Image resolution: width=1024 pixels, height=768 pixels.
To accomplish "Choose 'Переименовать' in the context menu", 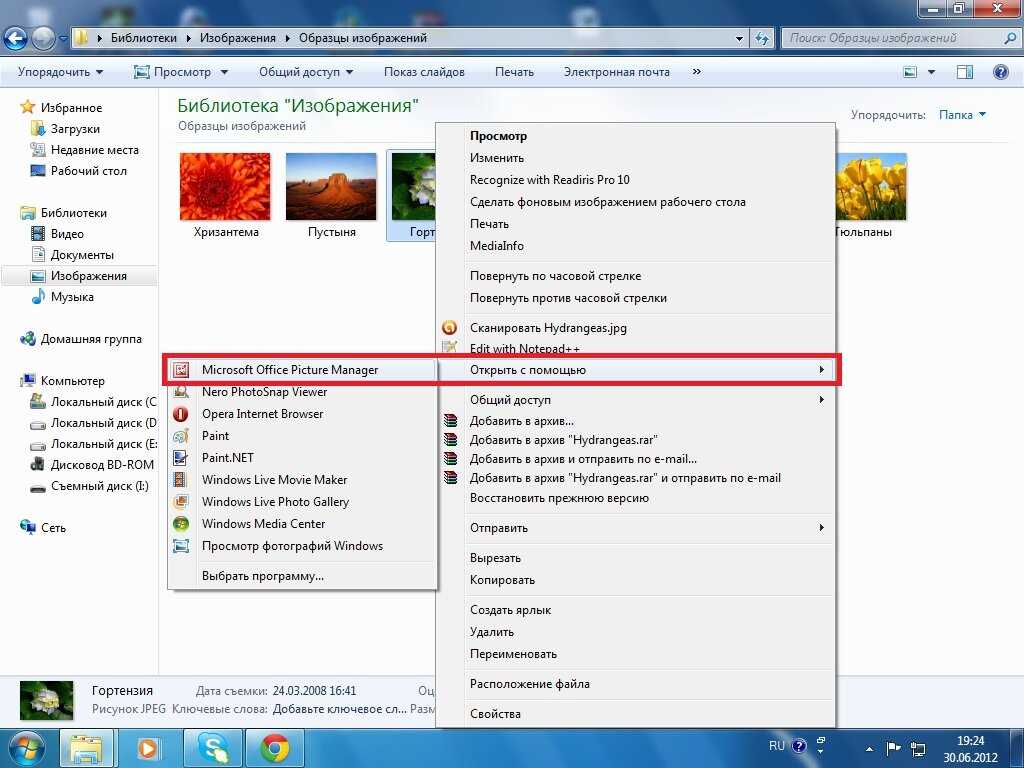I will (513, 654).
